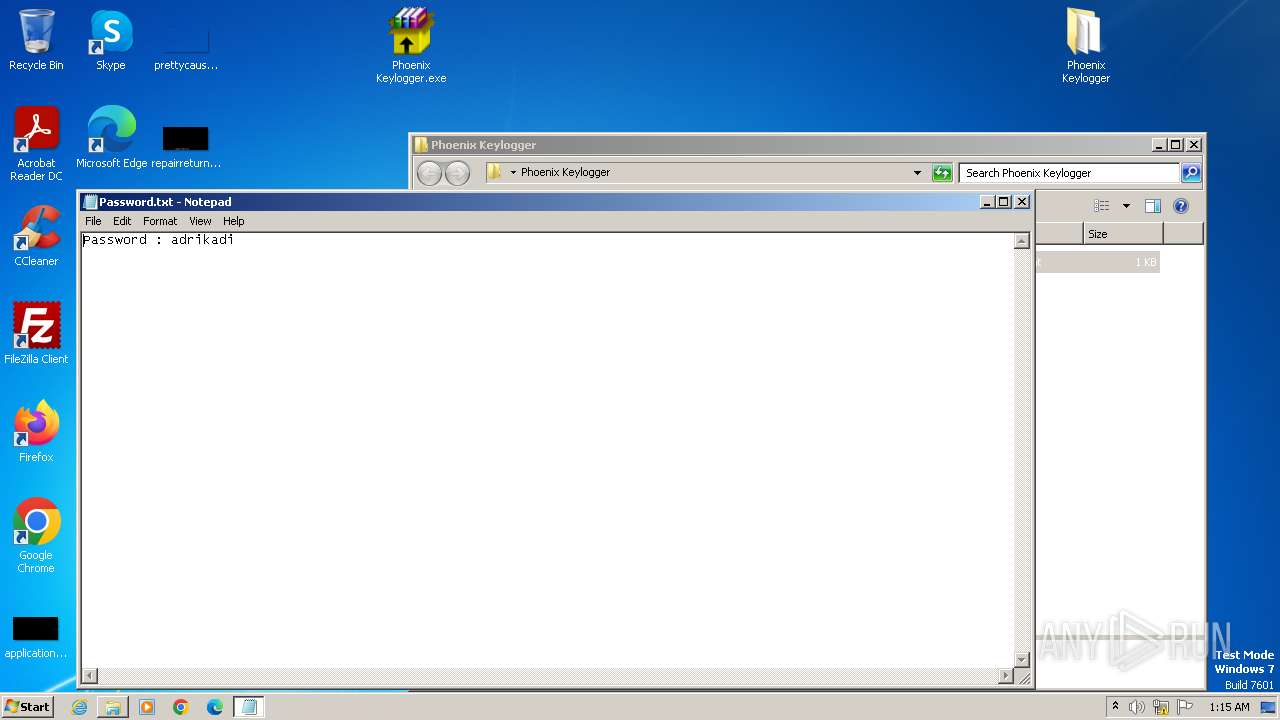This screenshot has height=720, width=1280.
Task: Open Explorer Help question mark
Action: [x=1181, y=206]
